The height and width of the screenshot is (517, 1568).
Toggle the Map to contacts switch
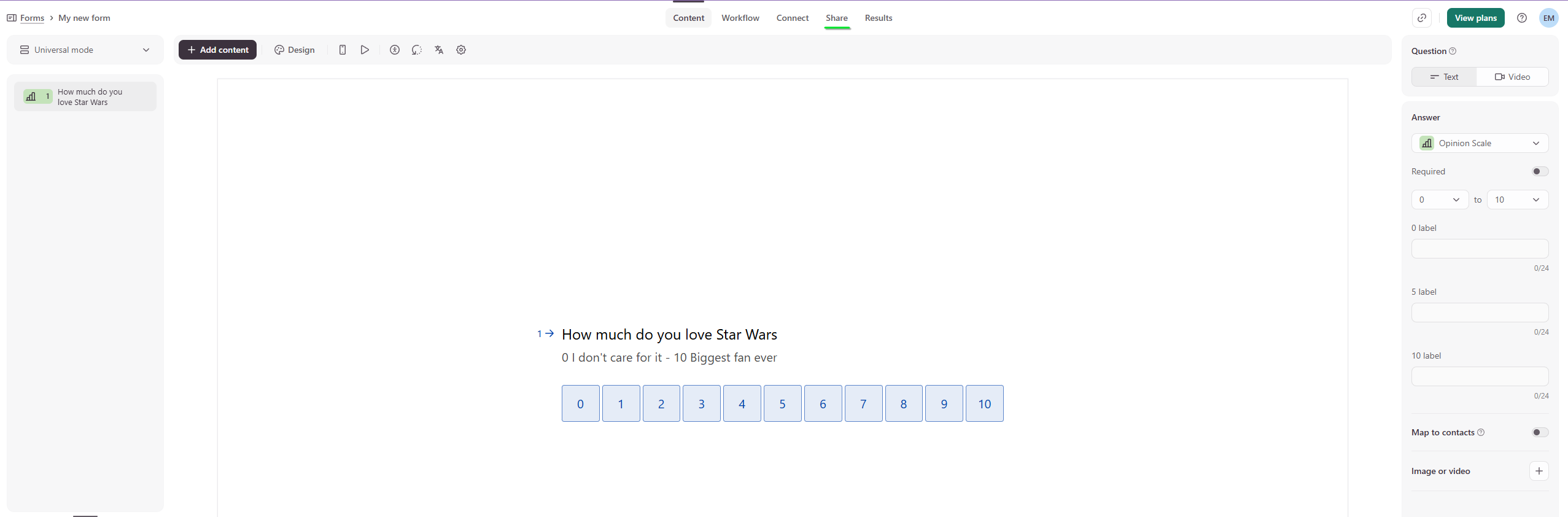[x=1540, y=432]
